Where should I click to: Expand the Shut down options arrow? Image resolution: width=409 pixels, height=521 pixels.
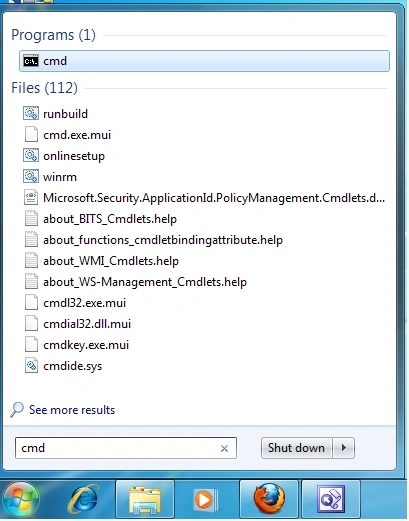[343, 448]
